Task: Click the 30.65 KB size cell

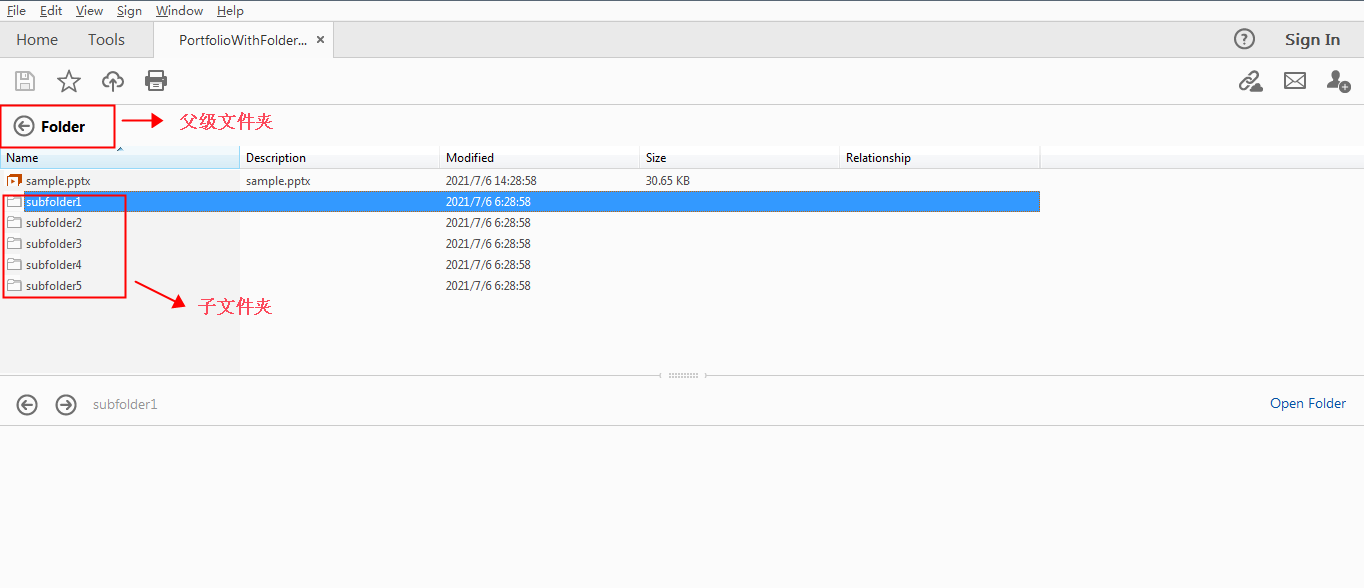Action: pos(668,181)
